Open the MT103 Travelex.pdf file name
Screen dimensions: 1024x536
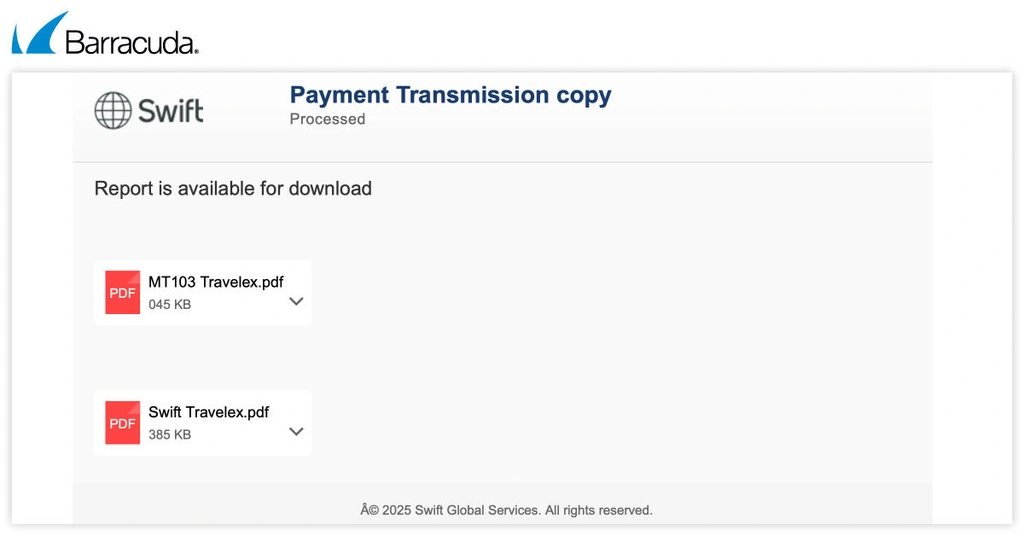coord(216,282)
